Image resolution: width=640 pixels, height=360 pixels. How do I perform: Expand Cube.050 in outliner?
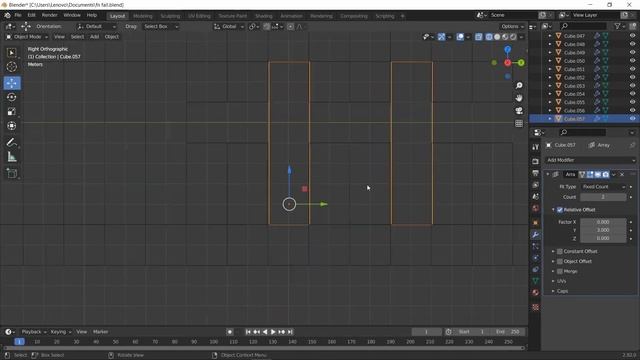tap(550, 61)
